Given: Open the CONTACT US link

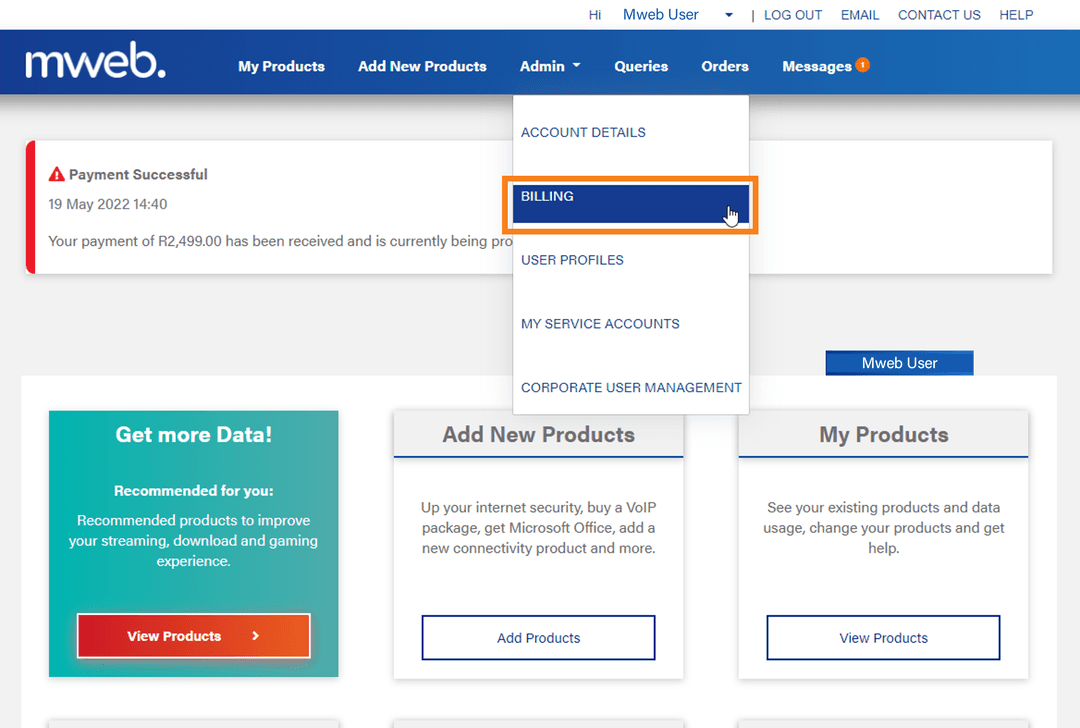Looking at the screenshot, I should point(939,15).
